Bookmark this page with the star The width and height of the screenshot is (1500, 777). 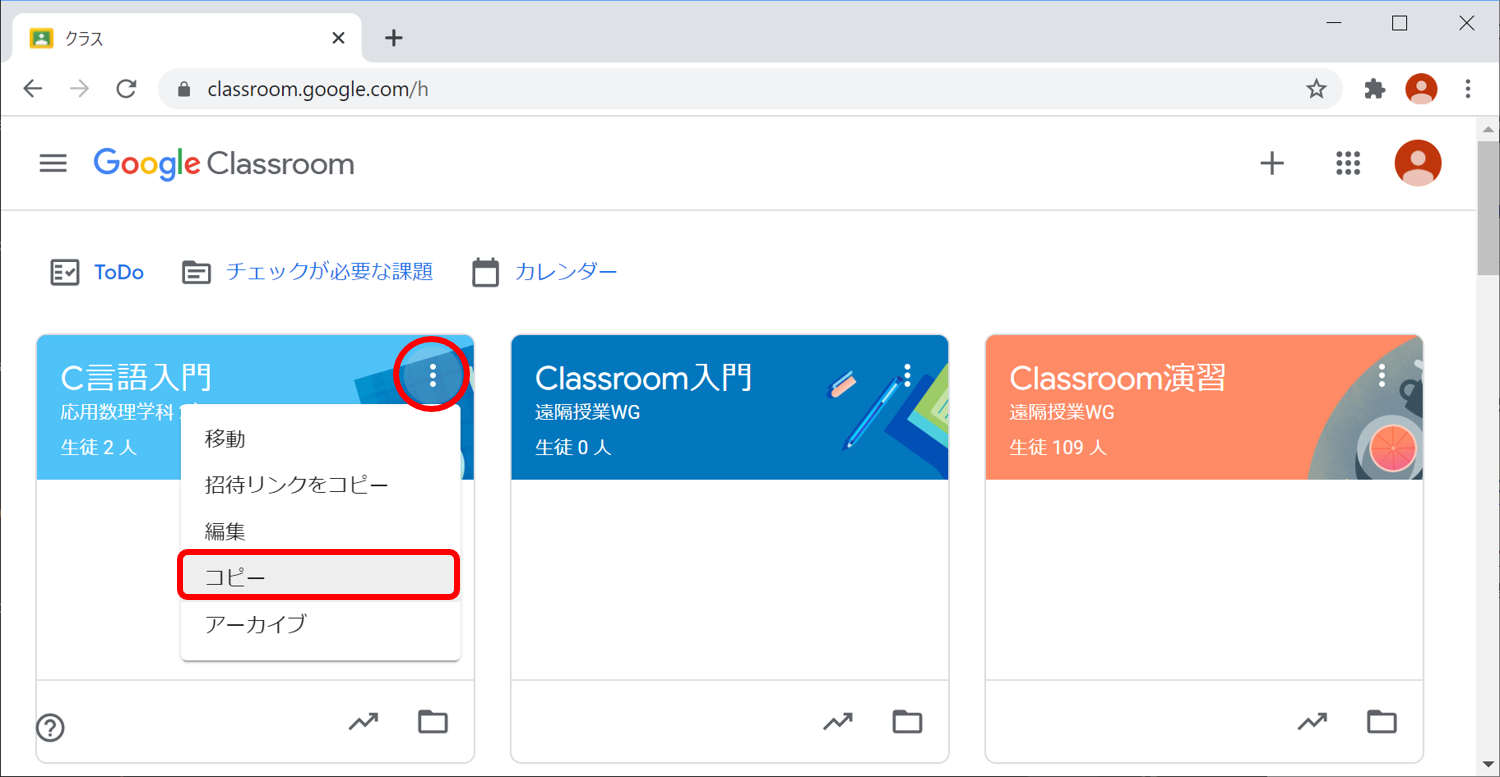pyautogui.click(x=1316, y=89)
